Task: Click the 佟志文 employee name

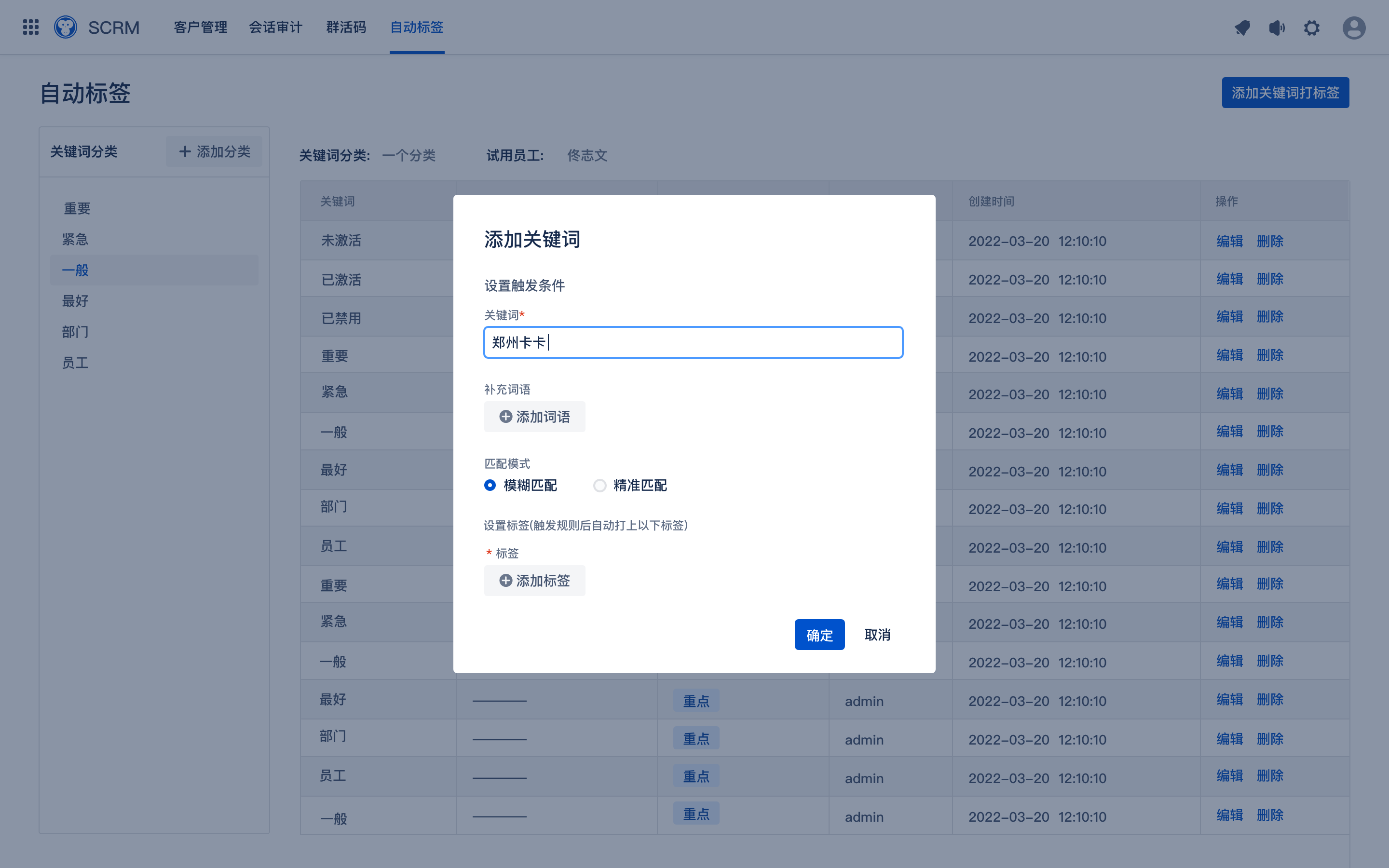Action: pyautogui.click(x=587, y=156)
